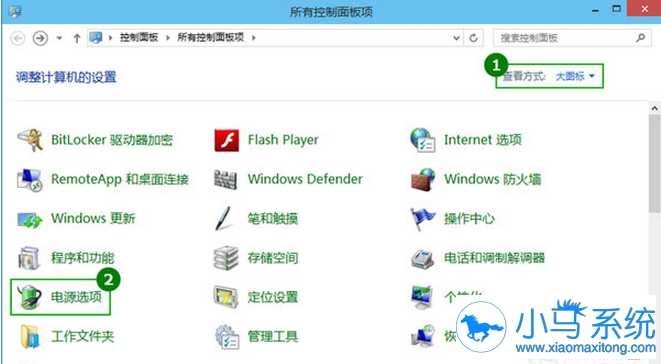Open the 电源选项 battery icon

click(30, 297)
